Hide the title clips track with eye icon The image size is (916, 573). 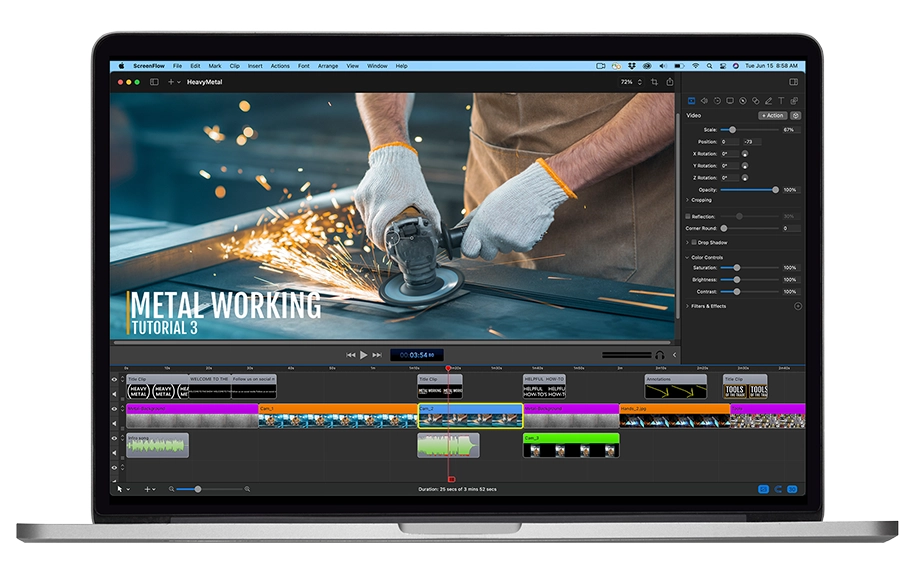[114, 380]
